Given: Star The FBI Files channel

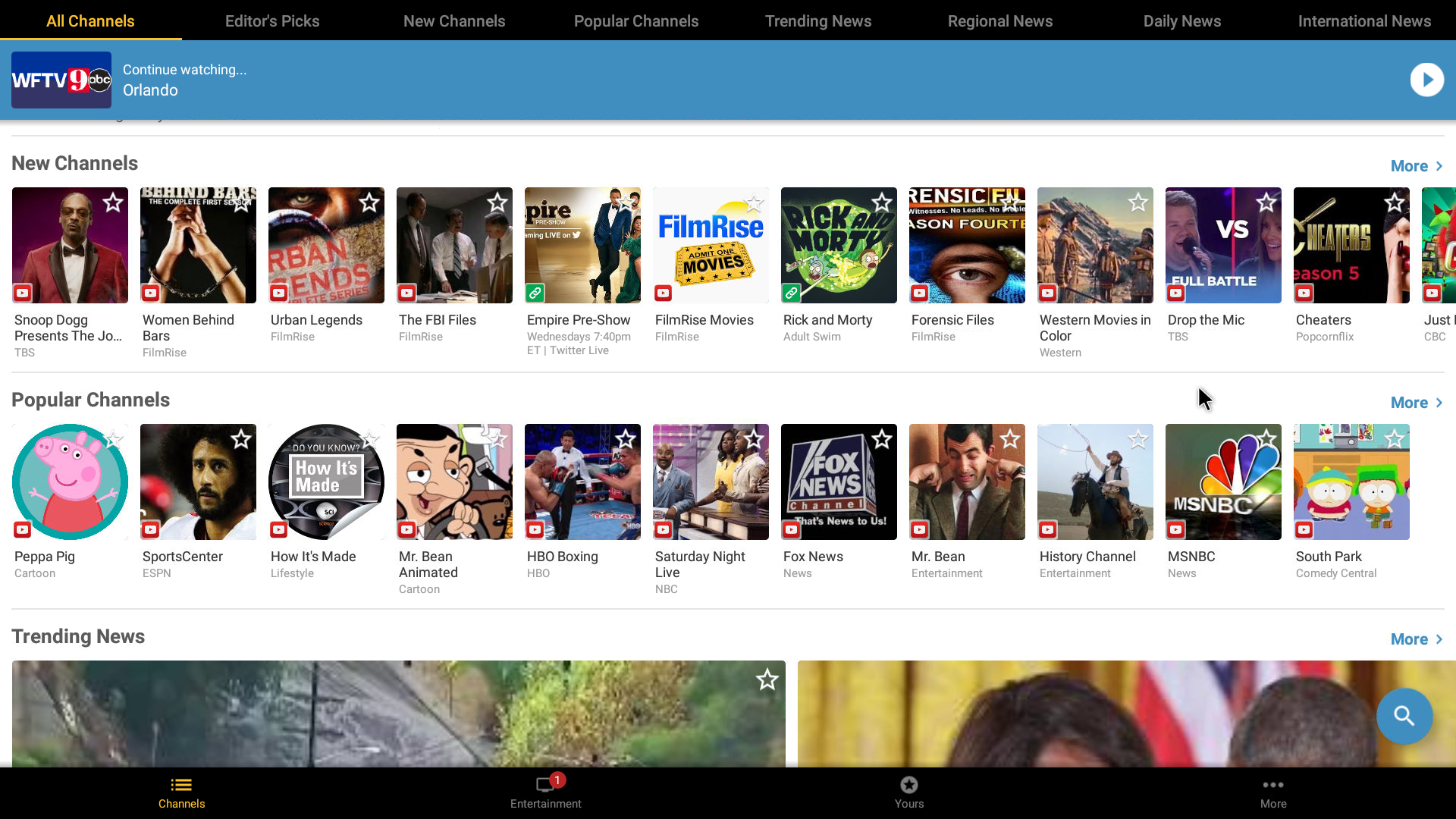Looking at the screenshot, I should [497, 202].
